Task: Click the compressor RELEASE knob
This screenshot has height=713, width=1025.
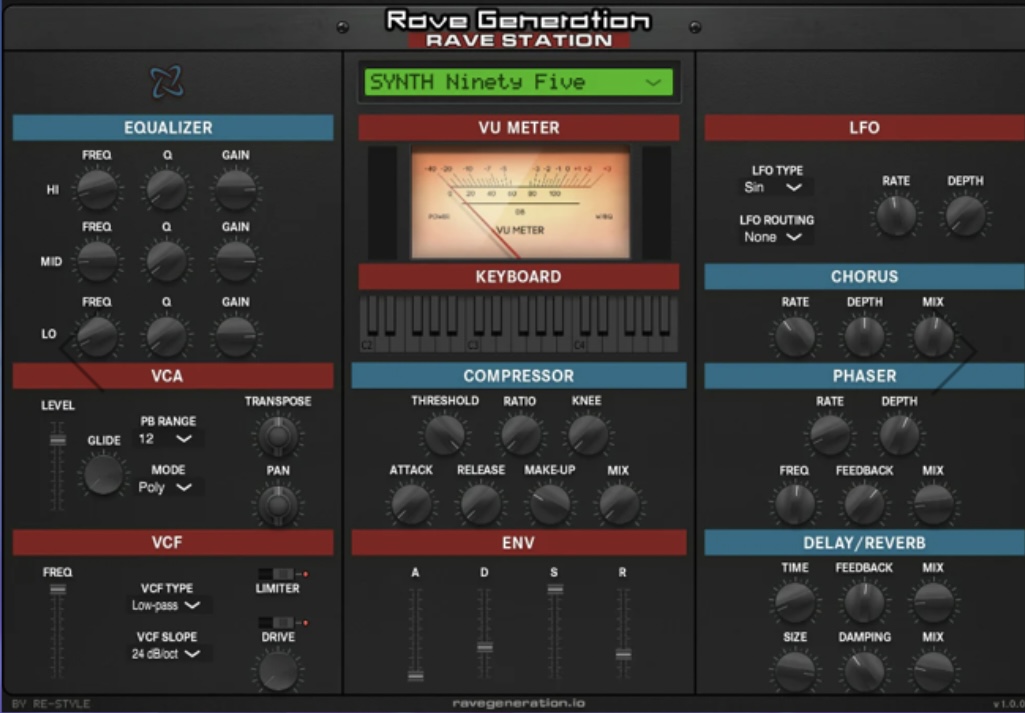Action: point(480,504)
